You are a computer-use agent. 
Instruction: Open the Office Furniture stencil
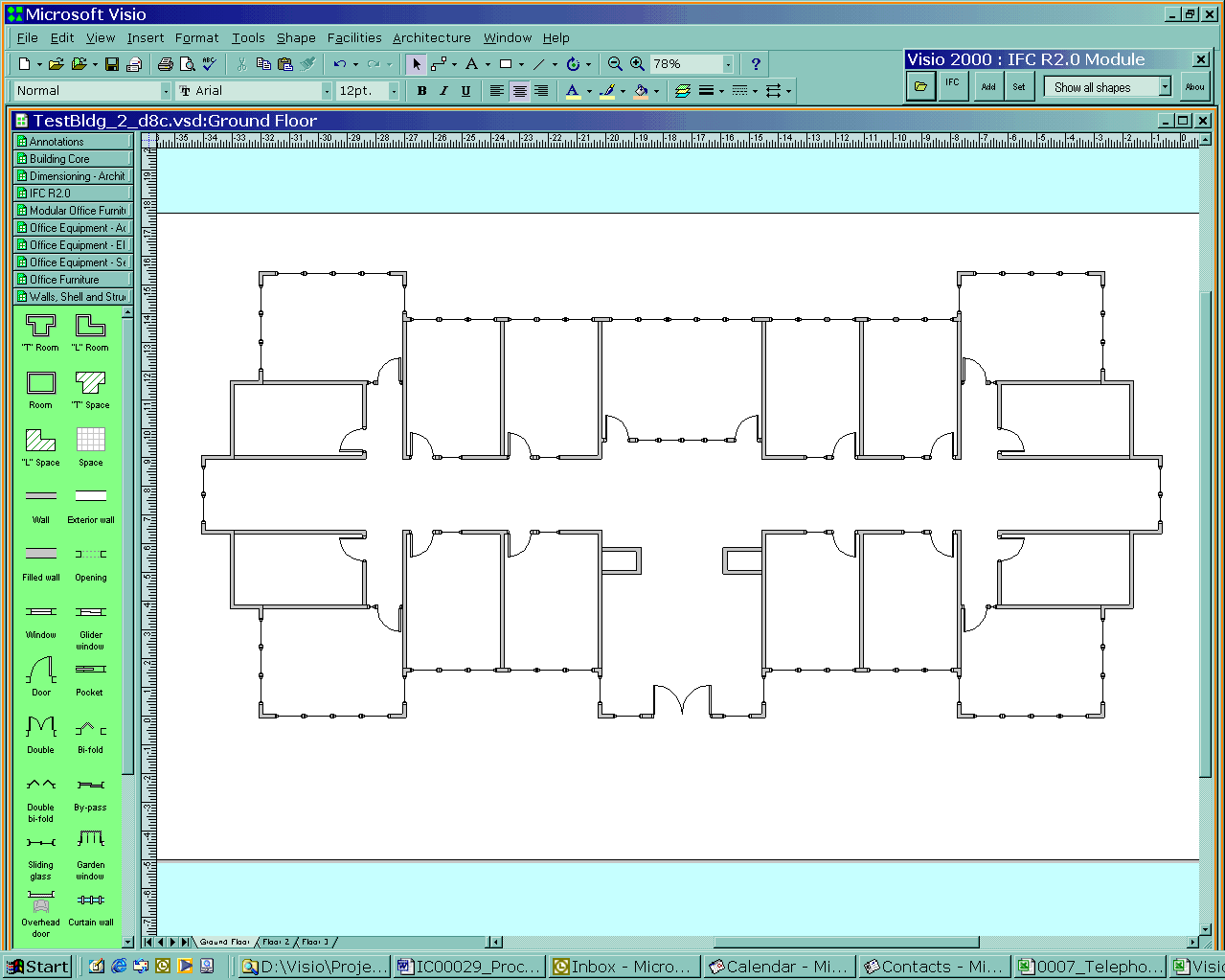pos(73,280)
